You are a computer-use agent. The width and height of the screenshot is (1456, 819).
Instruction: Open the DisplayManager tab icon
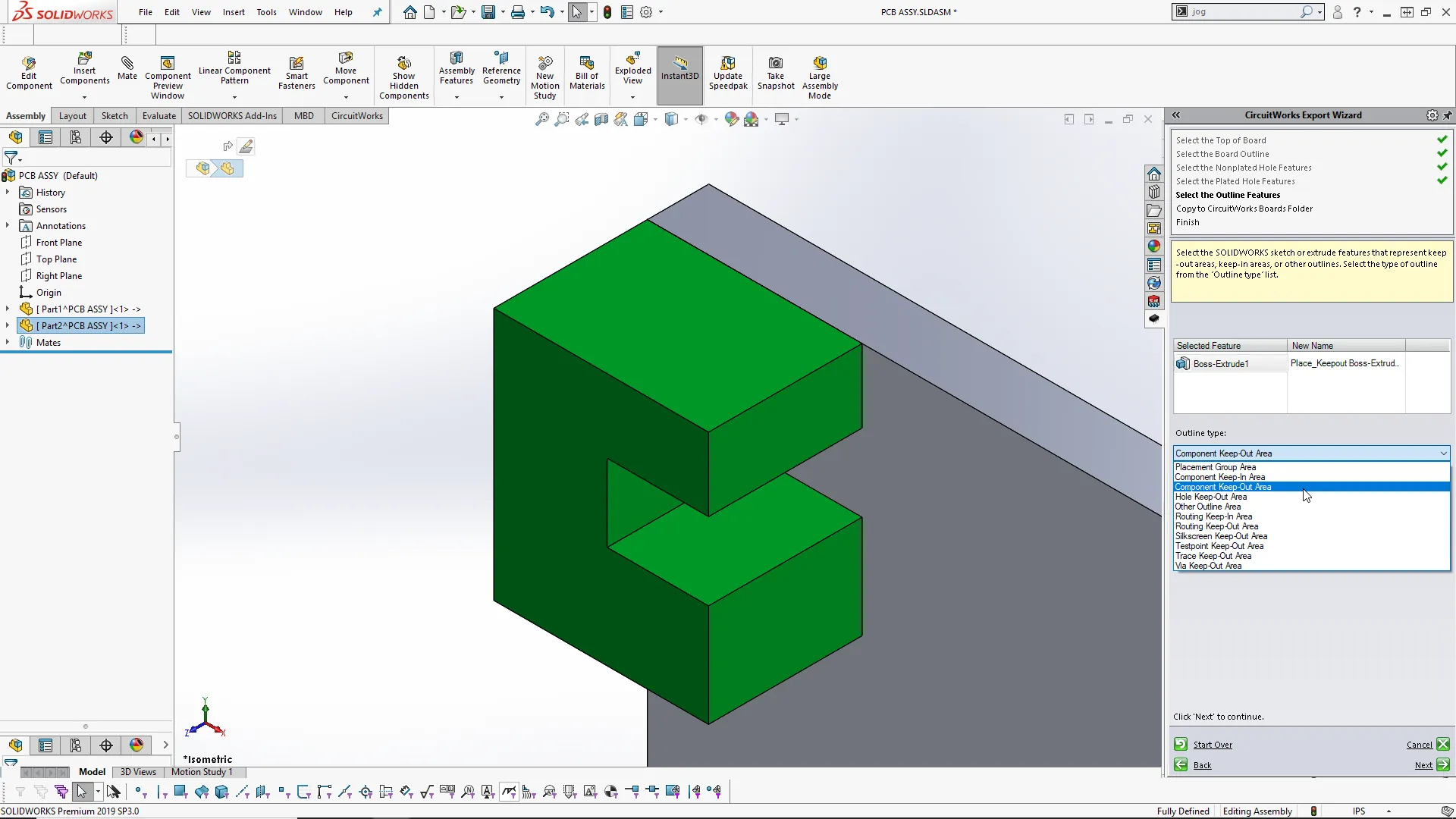(136, 137)
